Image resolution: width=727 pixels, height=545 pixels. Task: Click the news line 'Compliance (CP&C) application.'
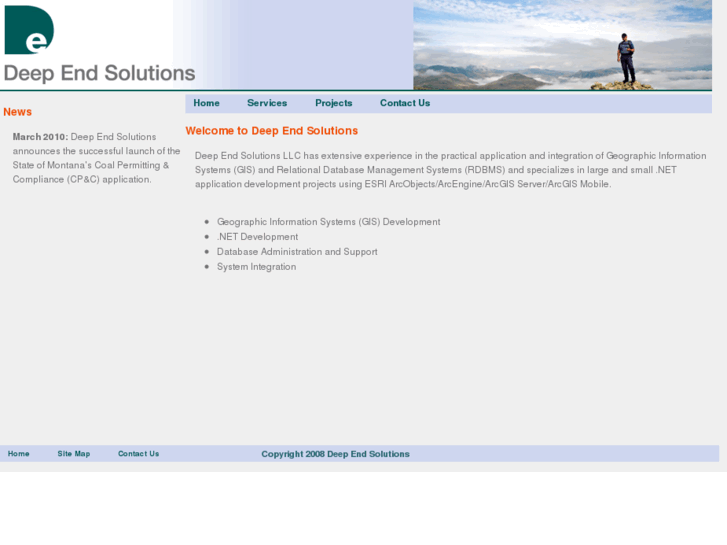click(x=82, y=179)
